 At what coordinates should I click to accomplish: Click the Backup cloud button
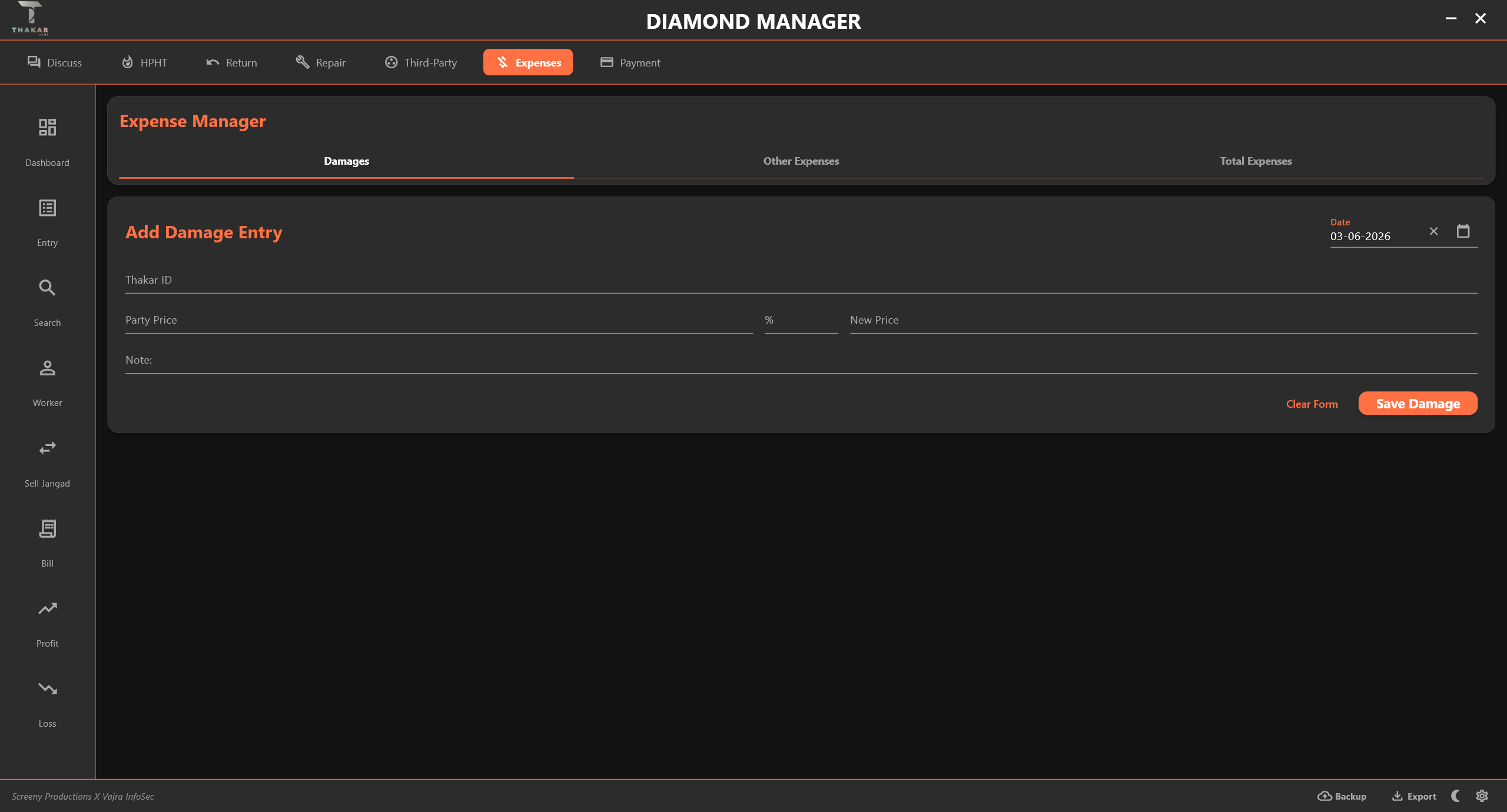point(1342,796)
